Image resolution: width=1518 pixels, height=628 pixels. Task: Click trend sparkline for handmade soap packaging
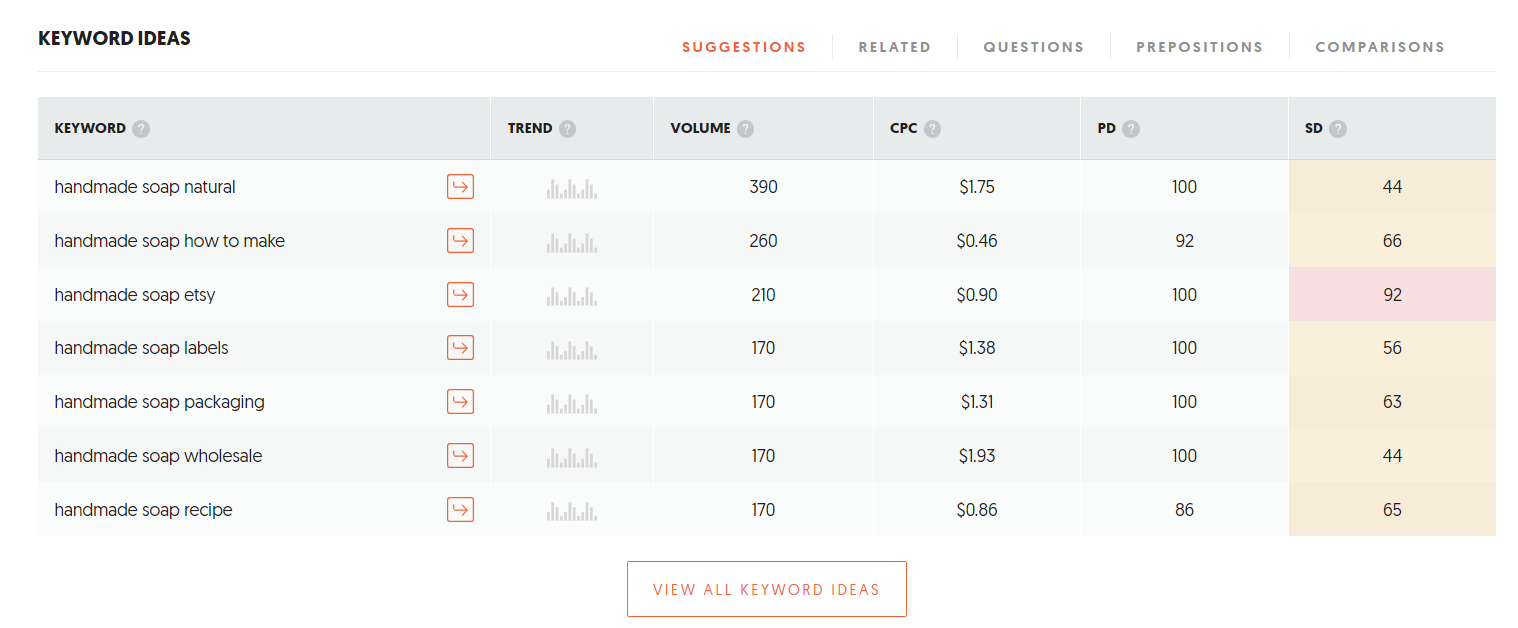(572, 403)
